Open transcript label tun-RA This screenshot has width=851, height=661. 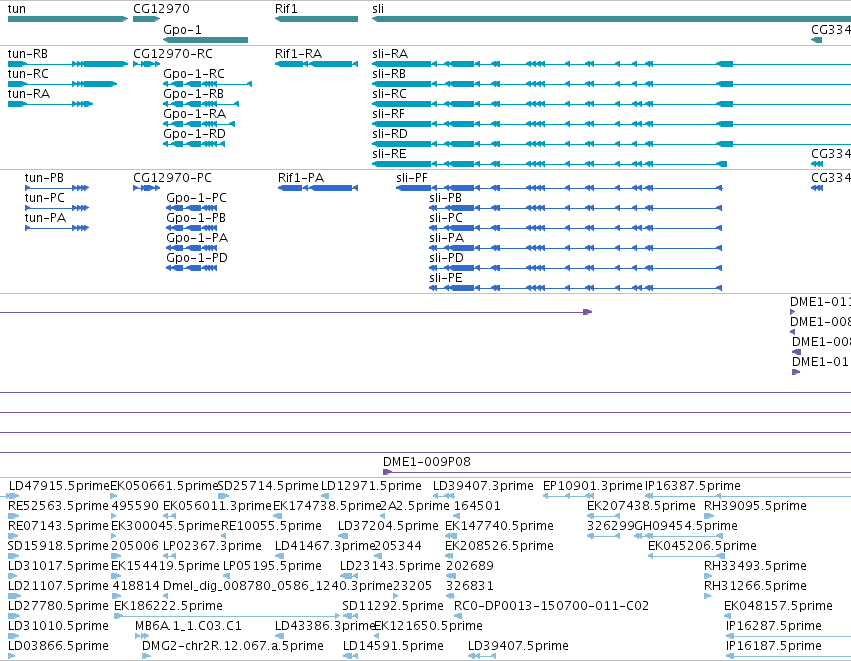[29, 94]
